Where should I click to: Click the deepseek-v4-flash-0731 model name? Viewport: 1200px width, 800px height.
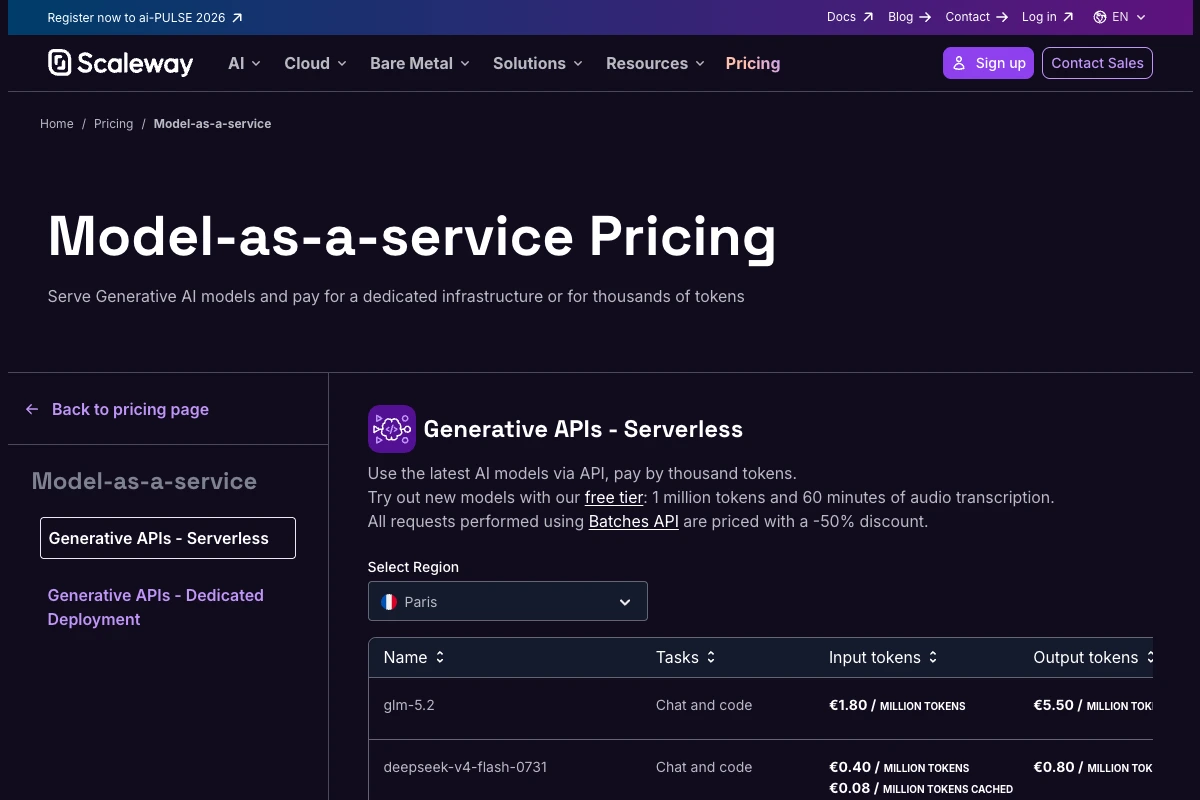tap(465, 767)
